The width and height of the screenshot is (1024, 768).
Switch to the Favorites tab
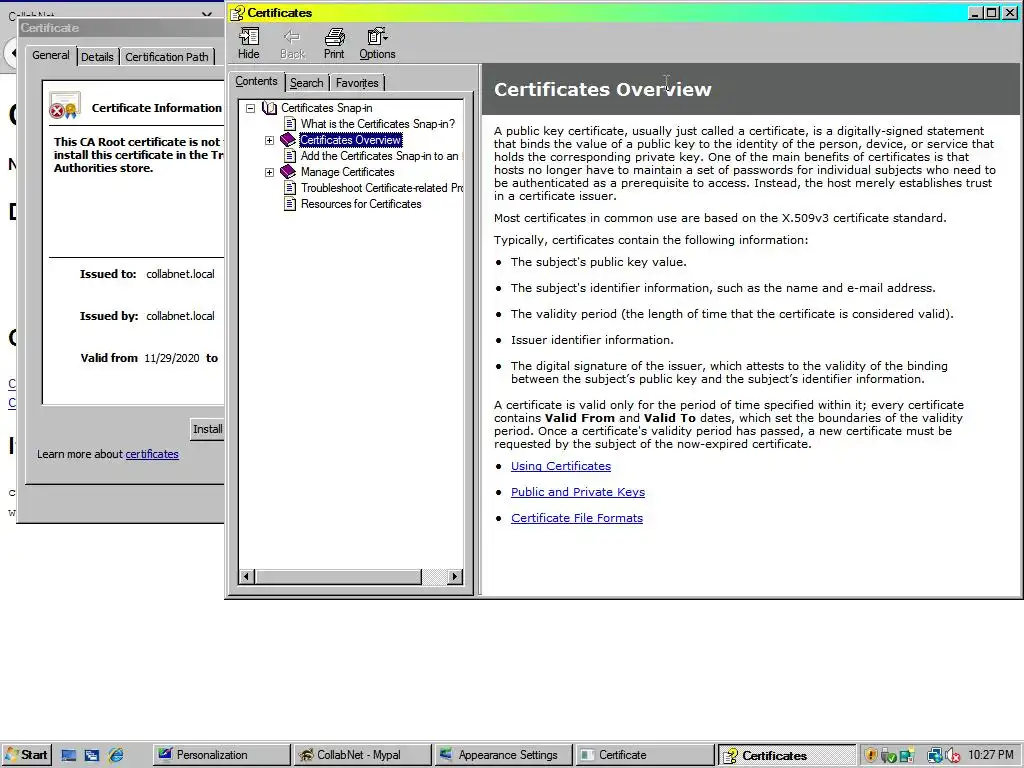357,83
